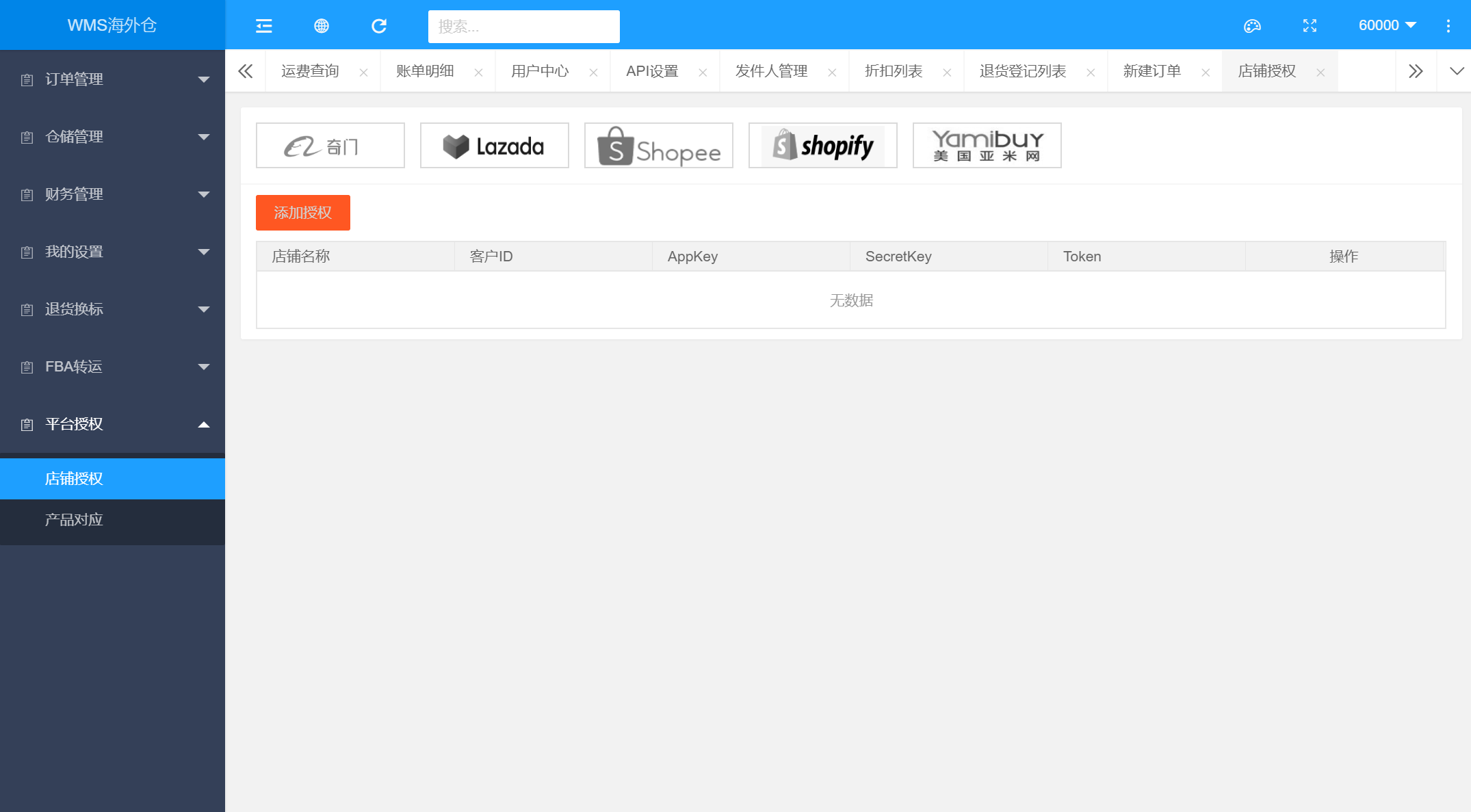Select 店铺授权 in the sidebar
Screen dimensions: 1471x812
pyautogui.click(x=112, y=479)
